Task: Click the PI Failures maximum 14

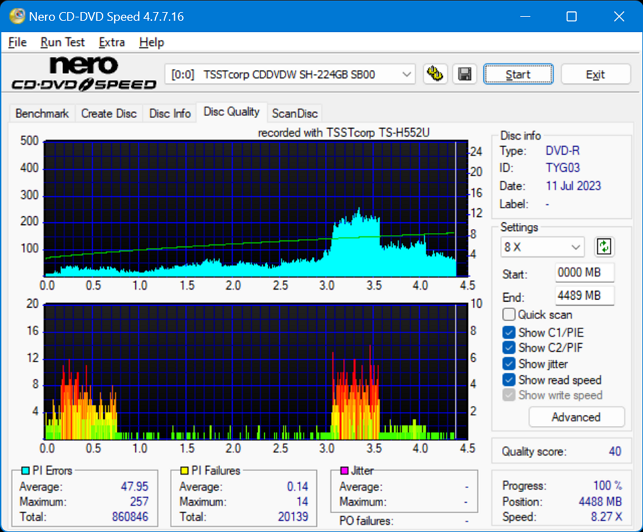Action: click(302, 501)
